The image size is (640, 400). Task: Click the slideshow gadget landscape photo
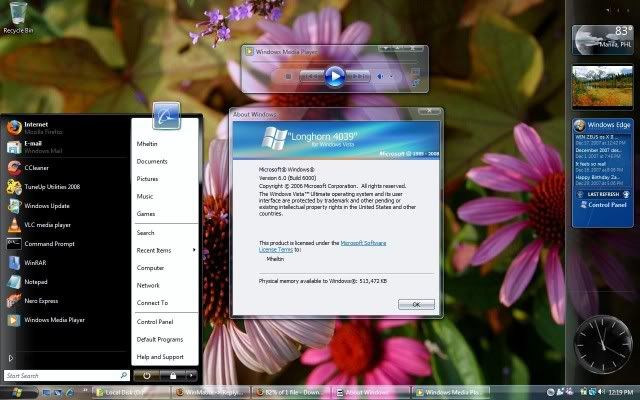coord(602,87)
